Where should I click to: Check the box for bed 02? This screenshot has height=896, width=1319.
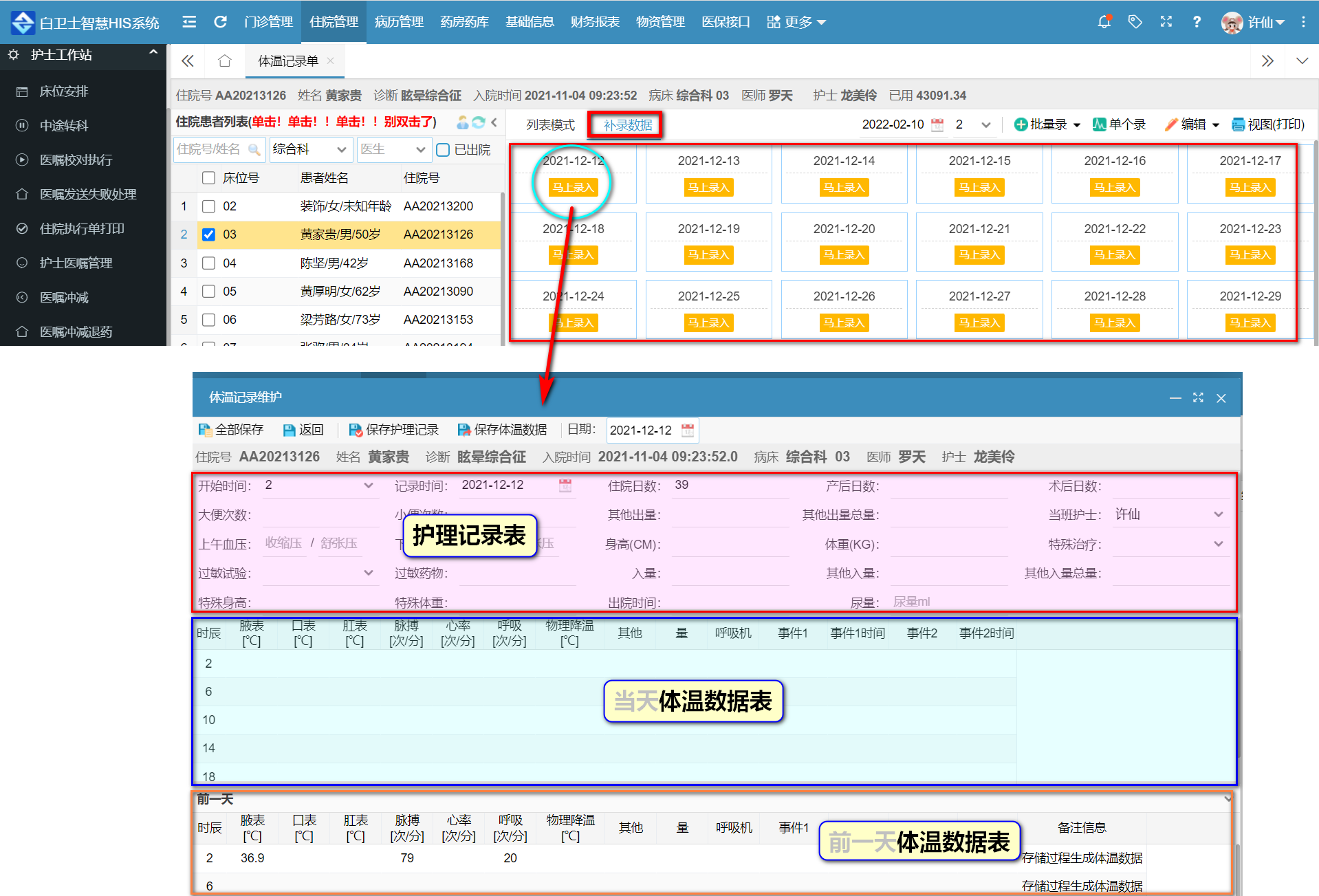209,206
